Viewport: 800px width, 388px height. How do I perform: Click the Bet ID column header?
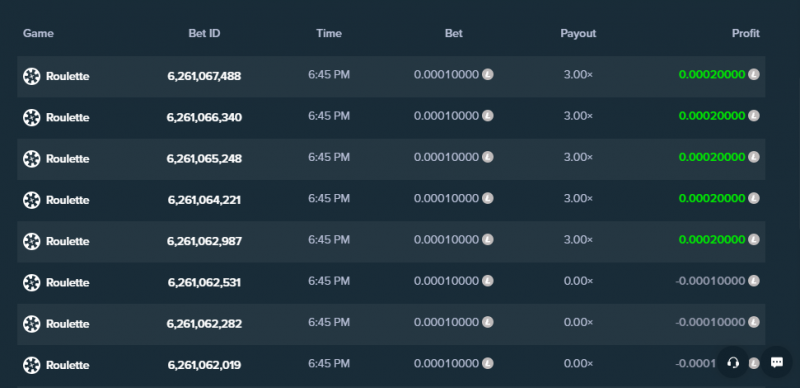click(x=204, y=33)
